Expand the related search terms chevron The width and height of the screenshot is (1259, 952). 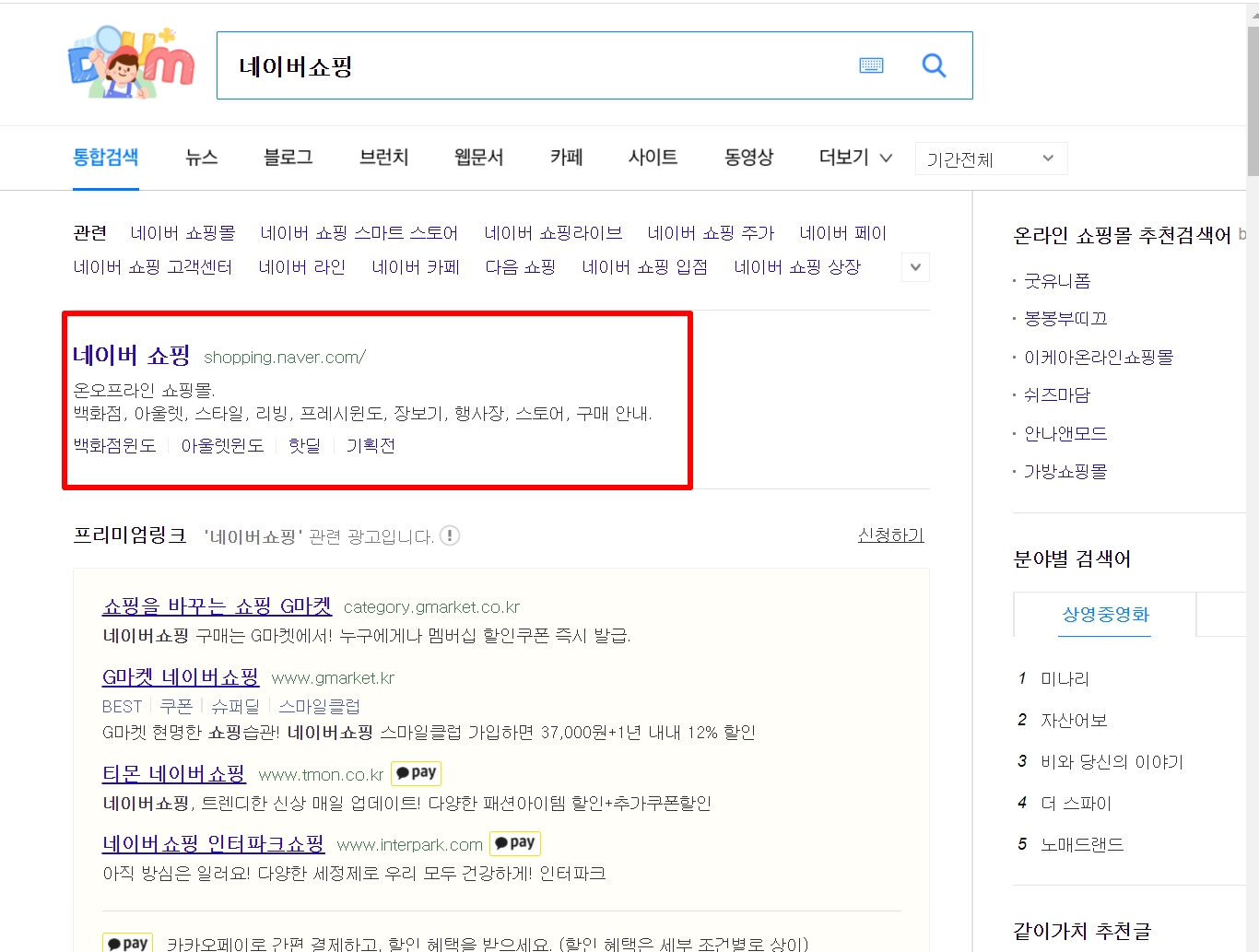pyautogui.click(x=915, y=267)
